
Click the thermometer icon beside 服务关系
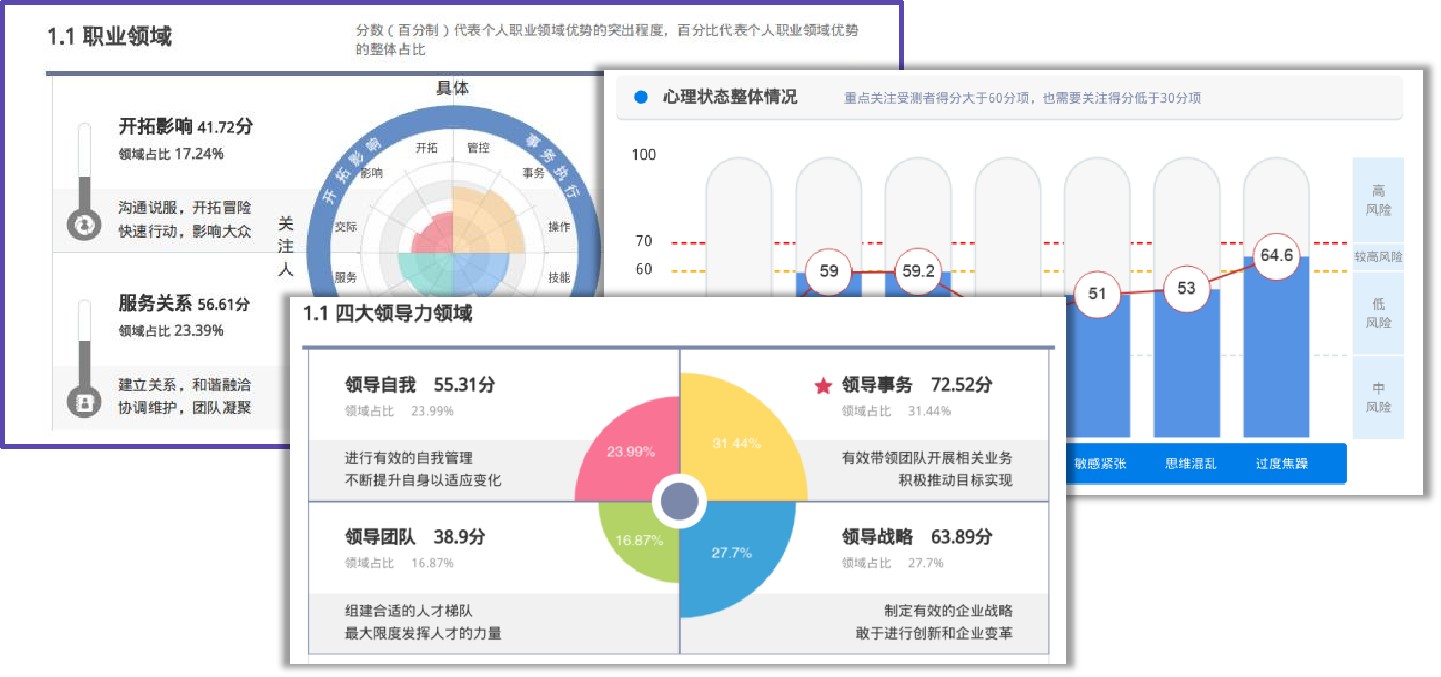click(x=84, y=359)
